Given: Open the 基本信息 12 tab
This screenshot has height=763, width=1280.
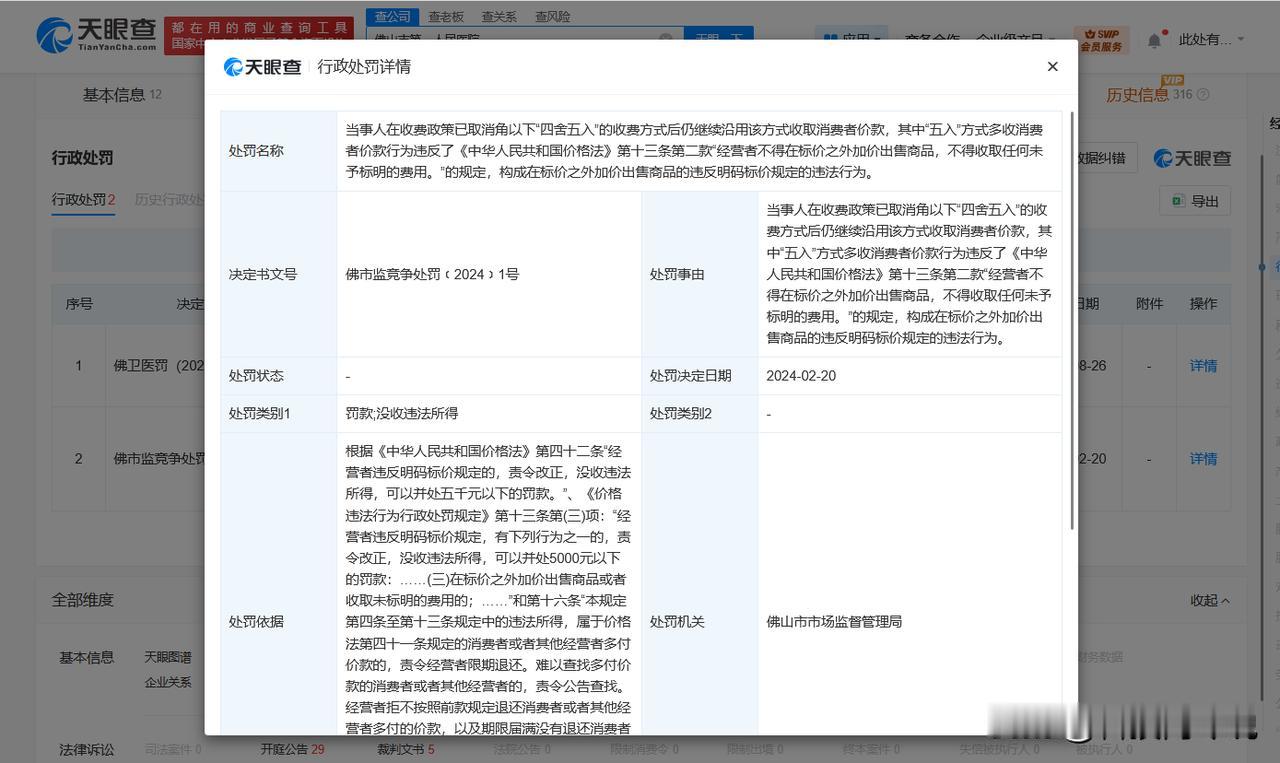Looking at the screenshot, I should pos(121,95).
